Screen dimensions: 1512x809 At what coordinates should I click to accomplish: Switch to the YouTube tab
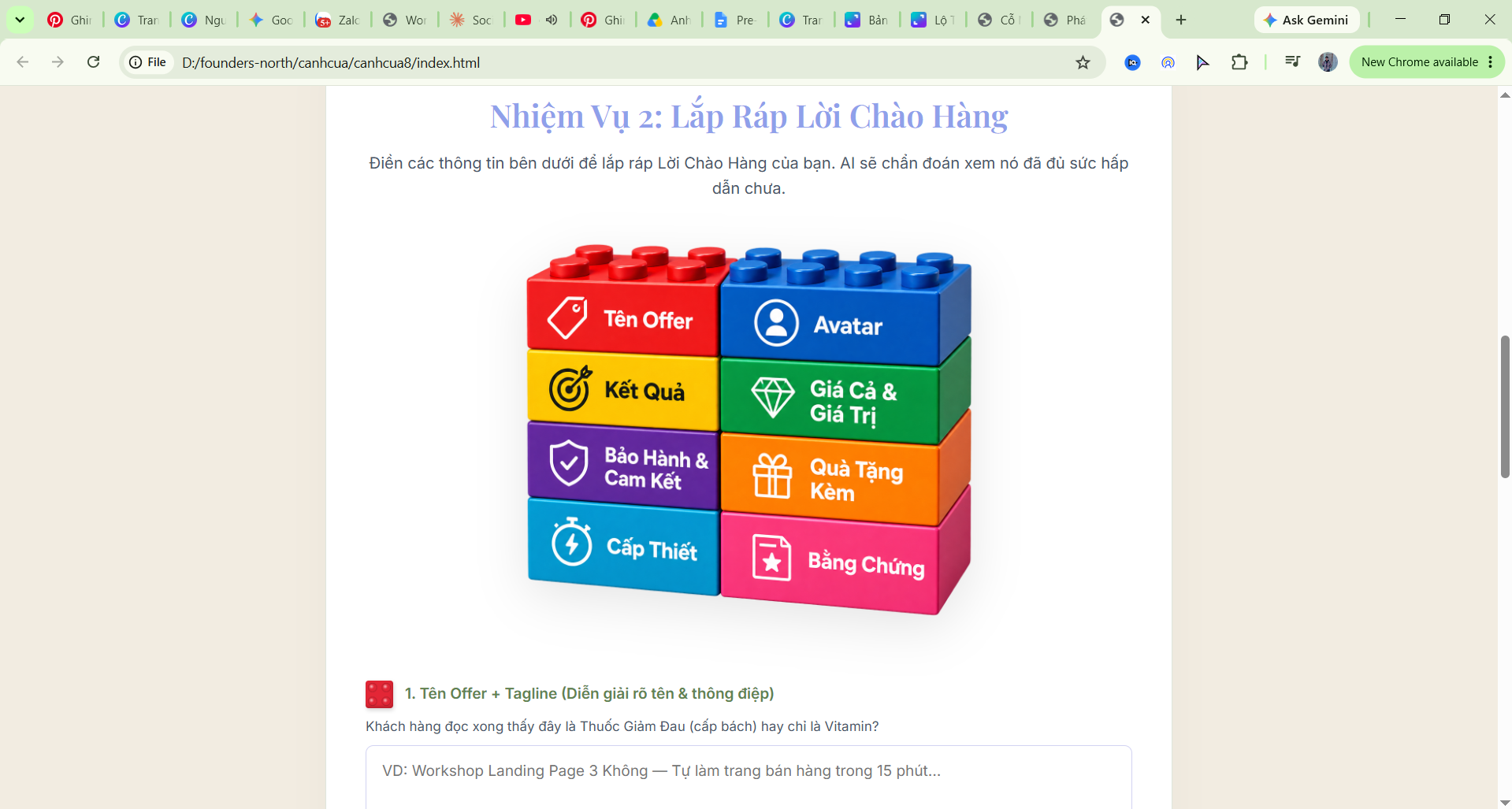pos(524,20)
